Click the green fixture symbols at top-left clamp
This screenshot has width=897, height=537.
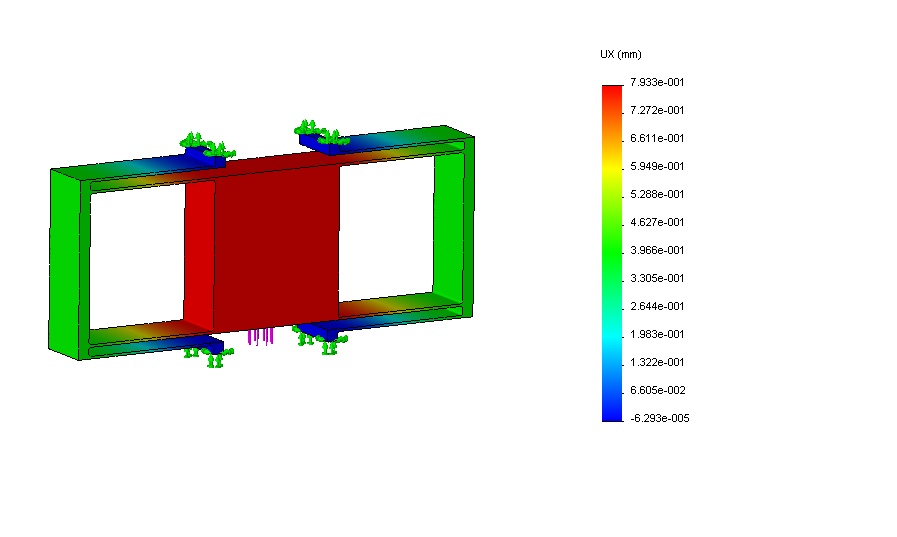[207, 144]
